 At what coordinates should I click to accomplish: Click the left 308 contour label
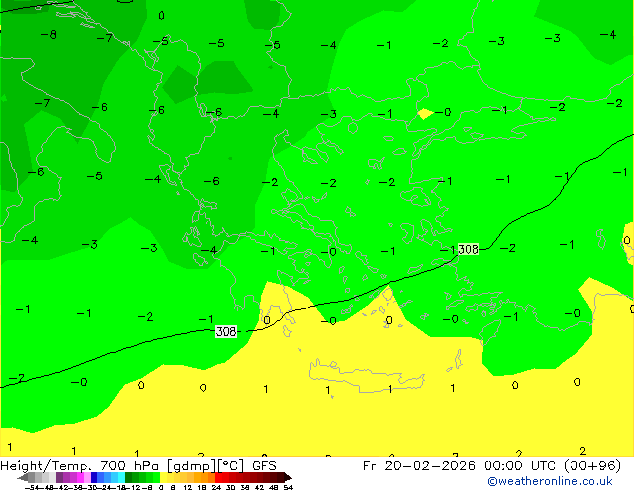click(x=226, y=332)
